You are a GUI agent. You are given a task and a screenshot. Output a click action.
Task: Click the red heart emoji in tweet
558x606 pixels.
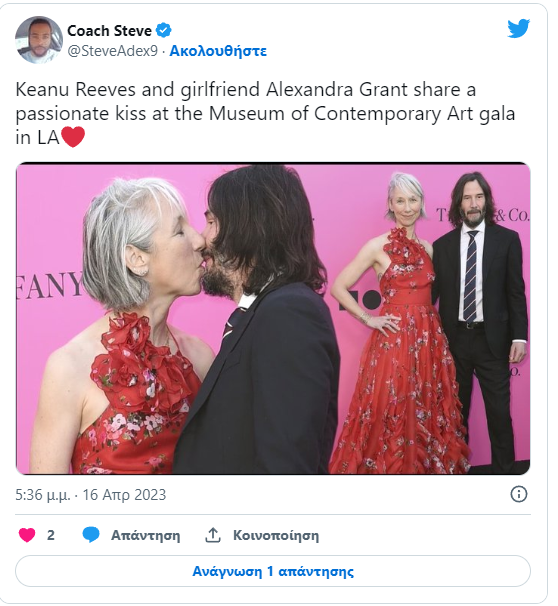click(x=73, y=137)
